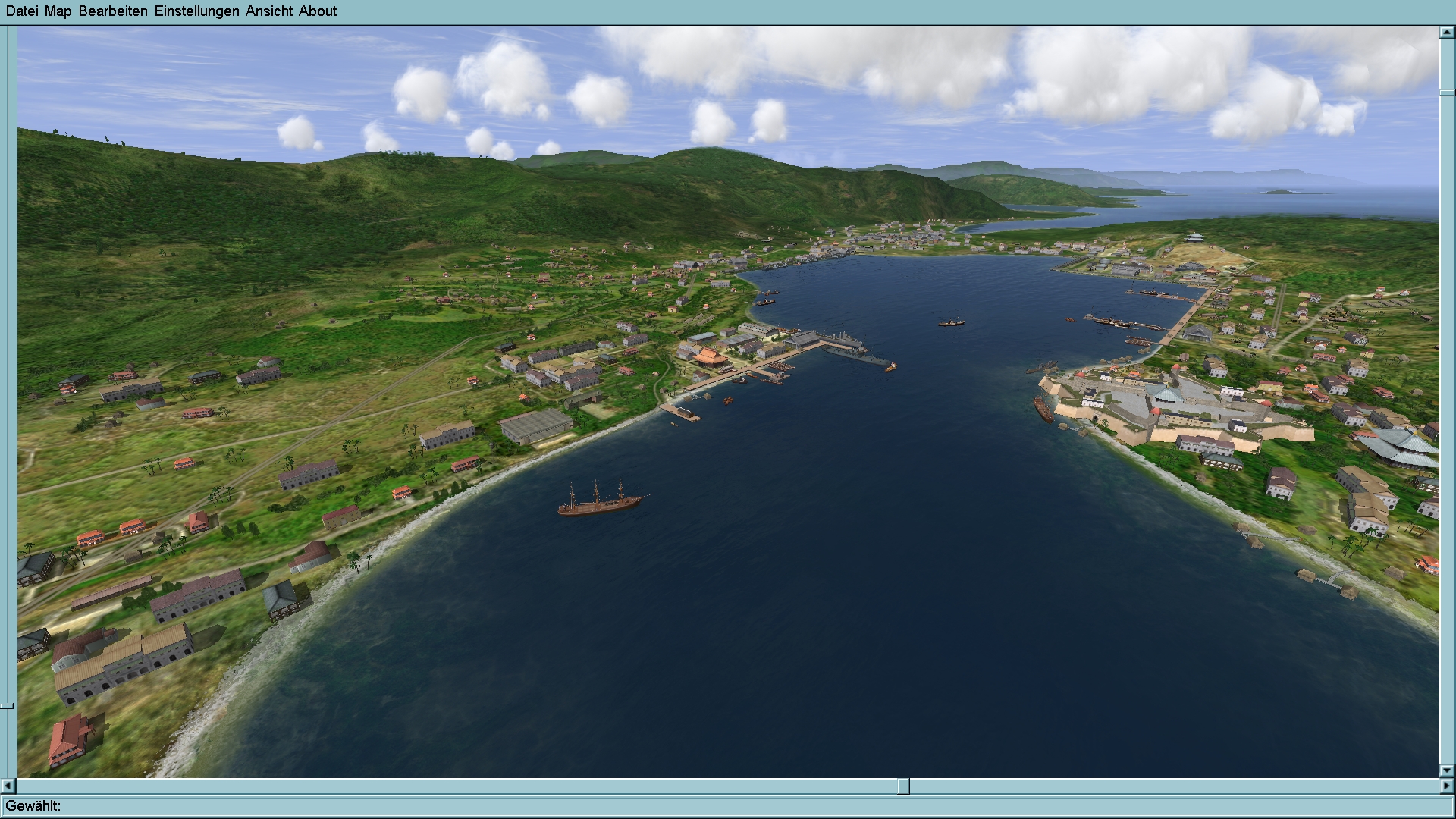Click the left edge vertical slider handle
Image resolution: width=1456 pixels, height=819 pixels.
point(7,706)
